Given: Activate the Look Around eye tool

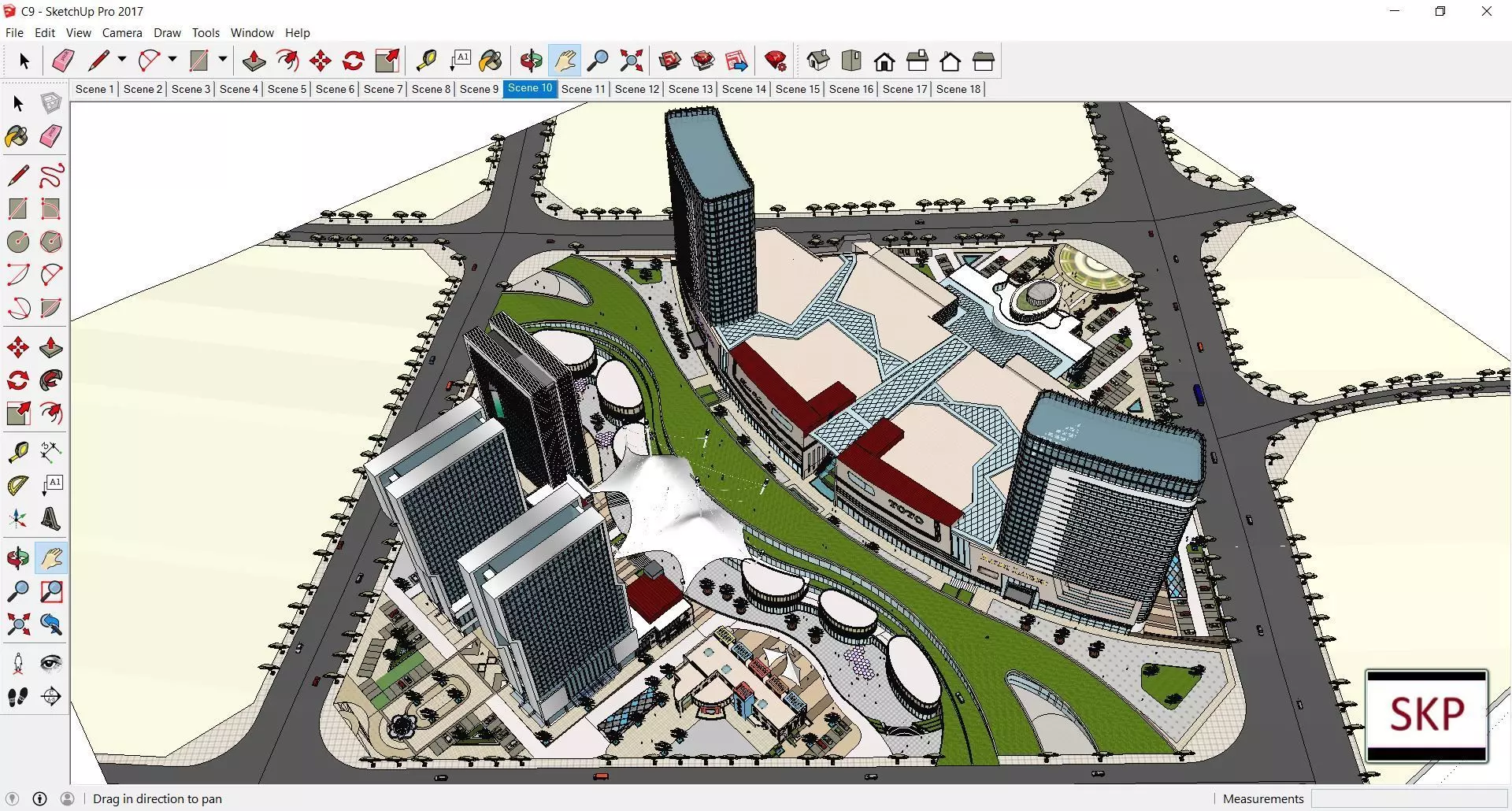Looking at the screenshot, I should [51, 663].
